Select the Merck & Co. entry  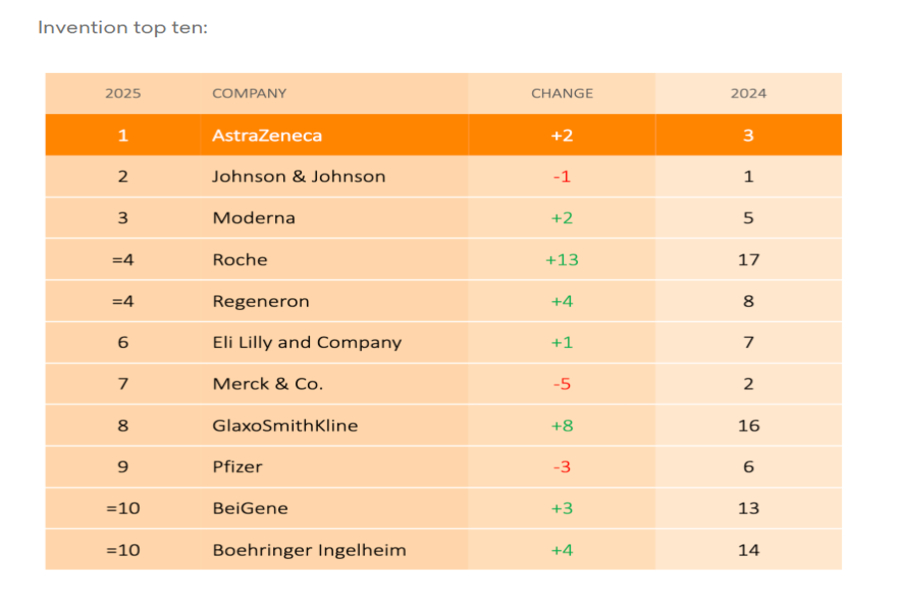[267, 384]
